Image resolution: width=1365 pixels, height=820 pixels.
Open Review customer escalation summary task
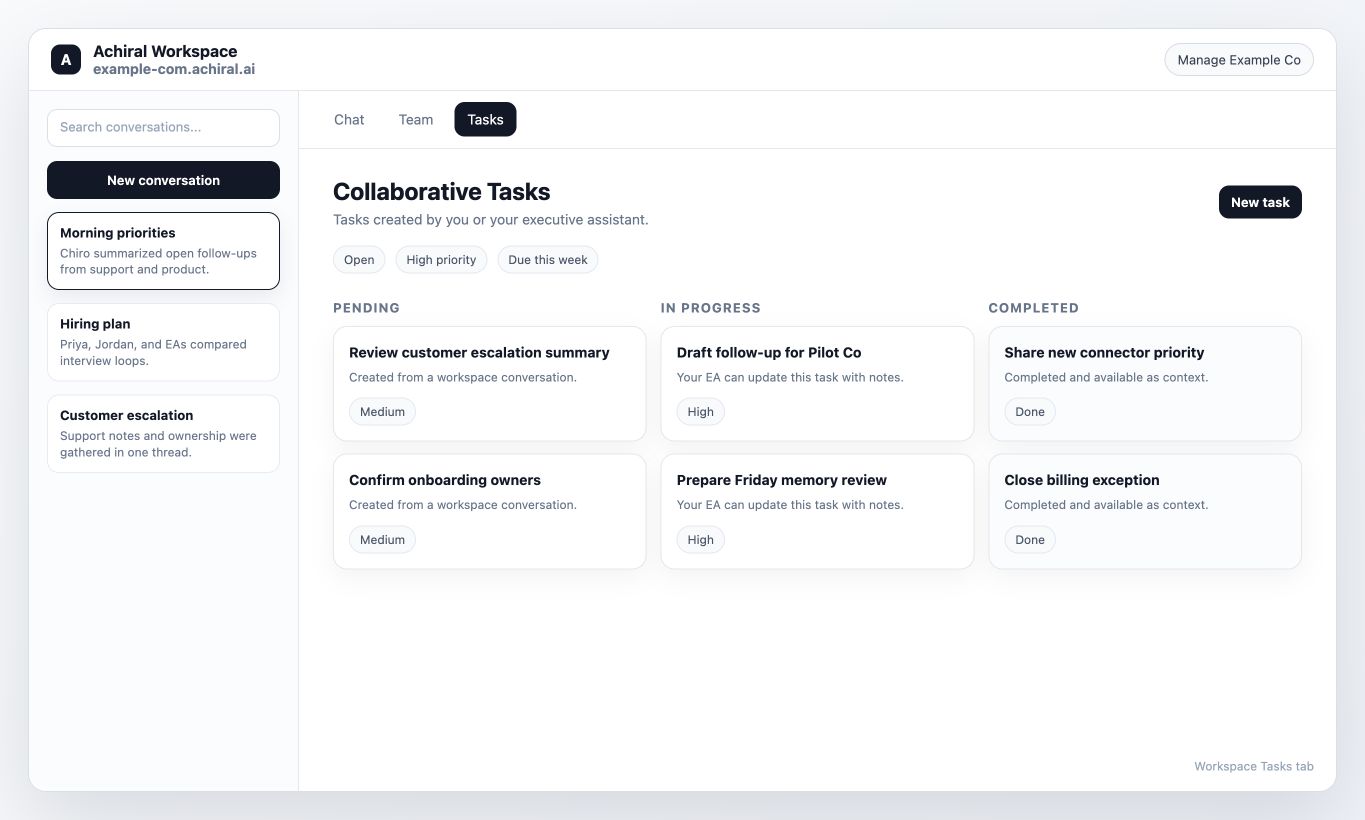pyautogui.click(x=490, y=384)
